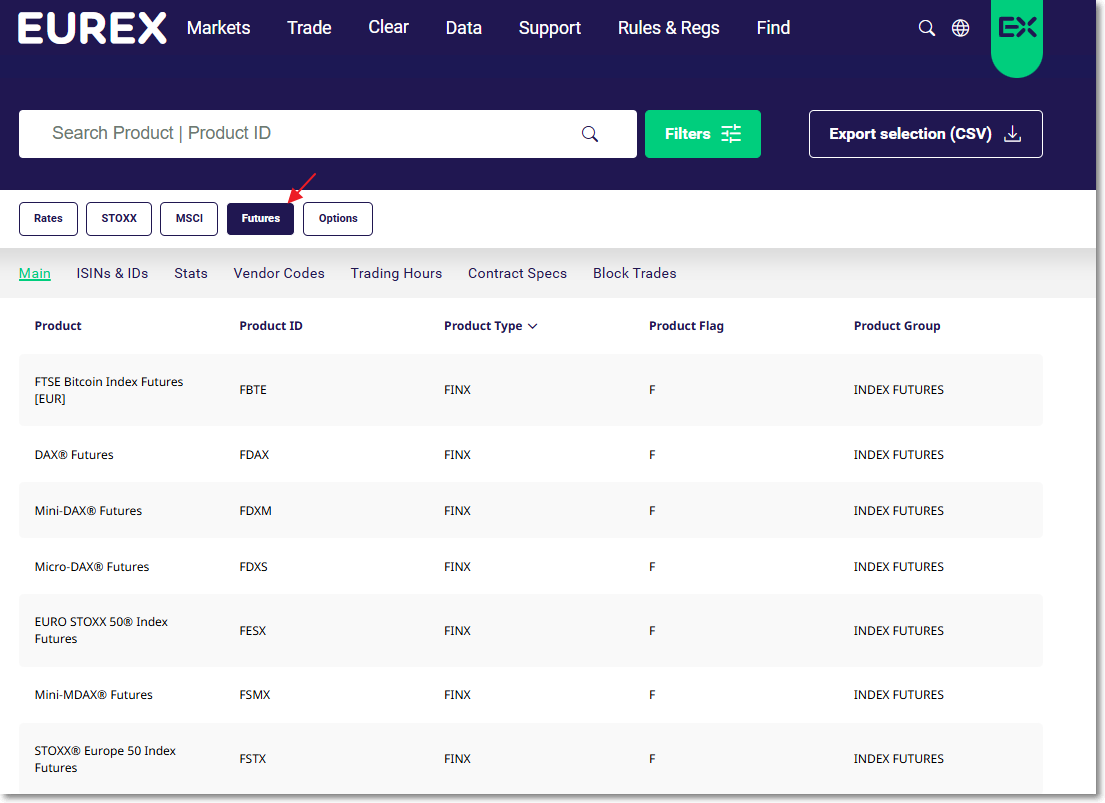Click the Export selection (CSV) button
This screenshot has width=1105, height=803.
coord(925,133)
